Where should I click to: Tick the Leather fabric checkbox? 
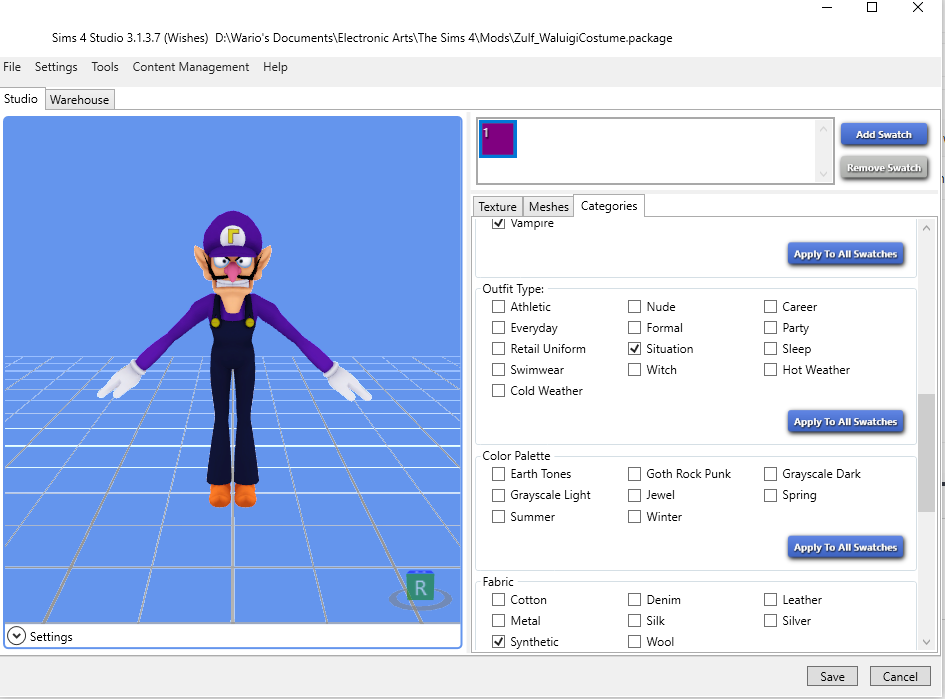click(x=770, y=600)
